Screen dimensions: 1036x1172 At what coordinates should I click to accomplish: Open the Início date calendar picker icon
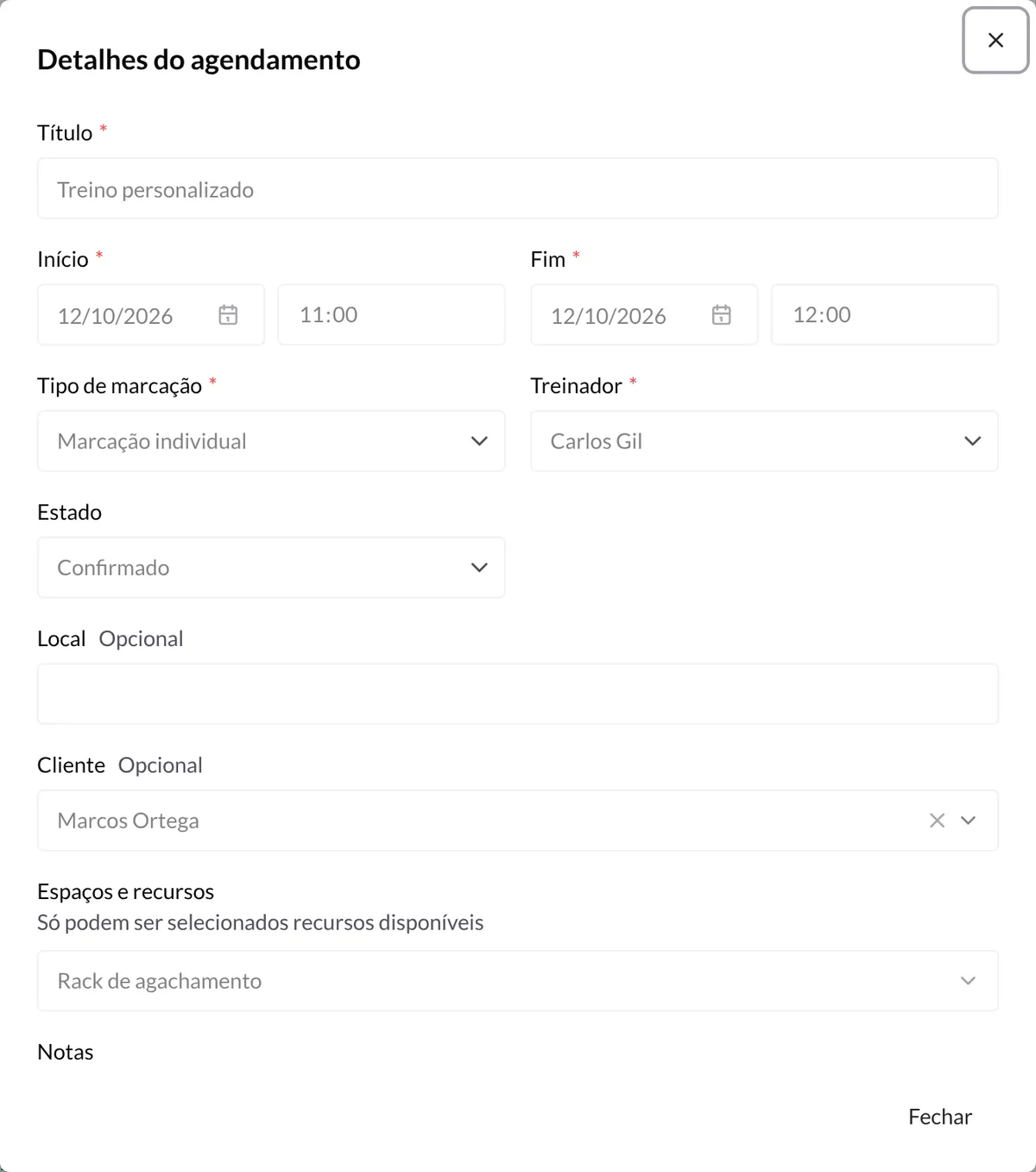[x=228, y=315]
